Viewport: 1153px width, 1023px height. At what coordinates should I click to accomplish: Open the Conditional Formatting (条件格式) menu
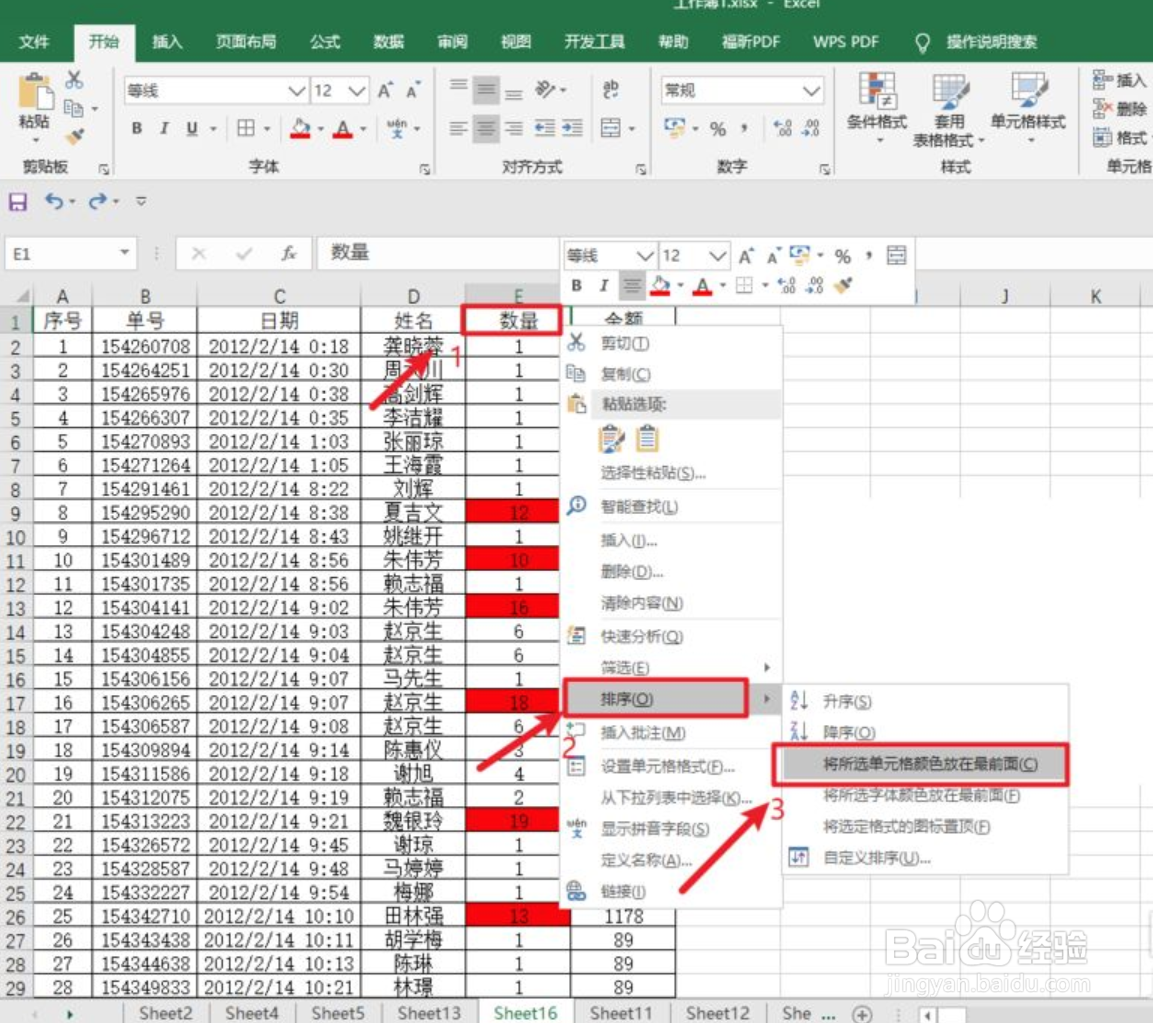coord(877,107)
